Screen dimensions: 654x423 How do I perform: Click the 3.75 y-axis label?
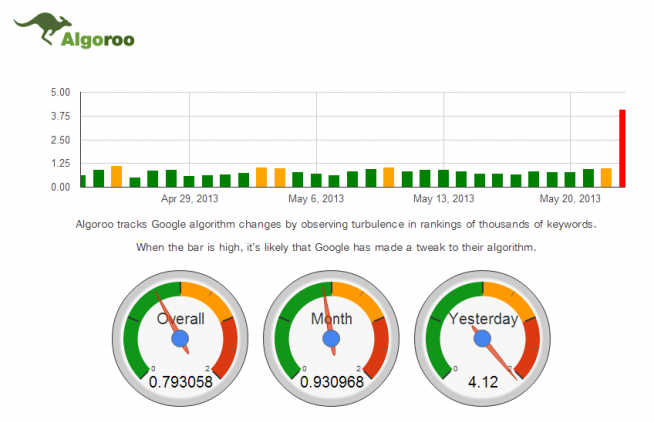tap(60, 116)
